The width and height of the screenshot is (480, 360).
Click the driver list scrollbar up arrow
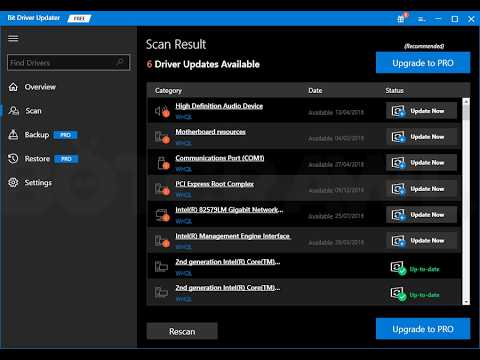point(466,101)
